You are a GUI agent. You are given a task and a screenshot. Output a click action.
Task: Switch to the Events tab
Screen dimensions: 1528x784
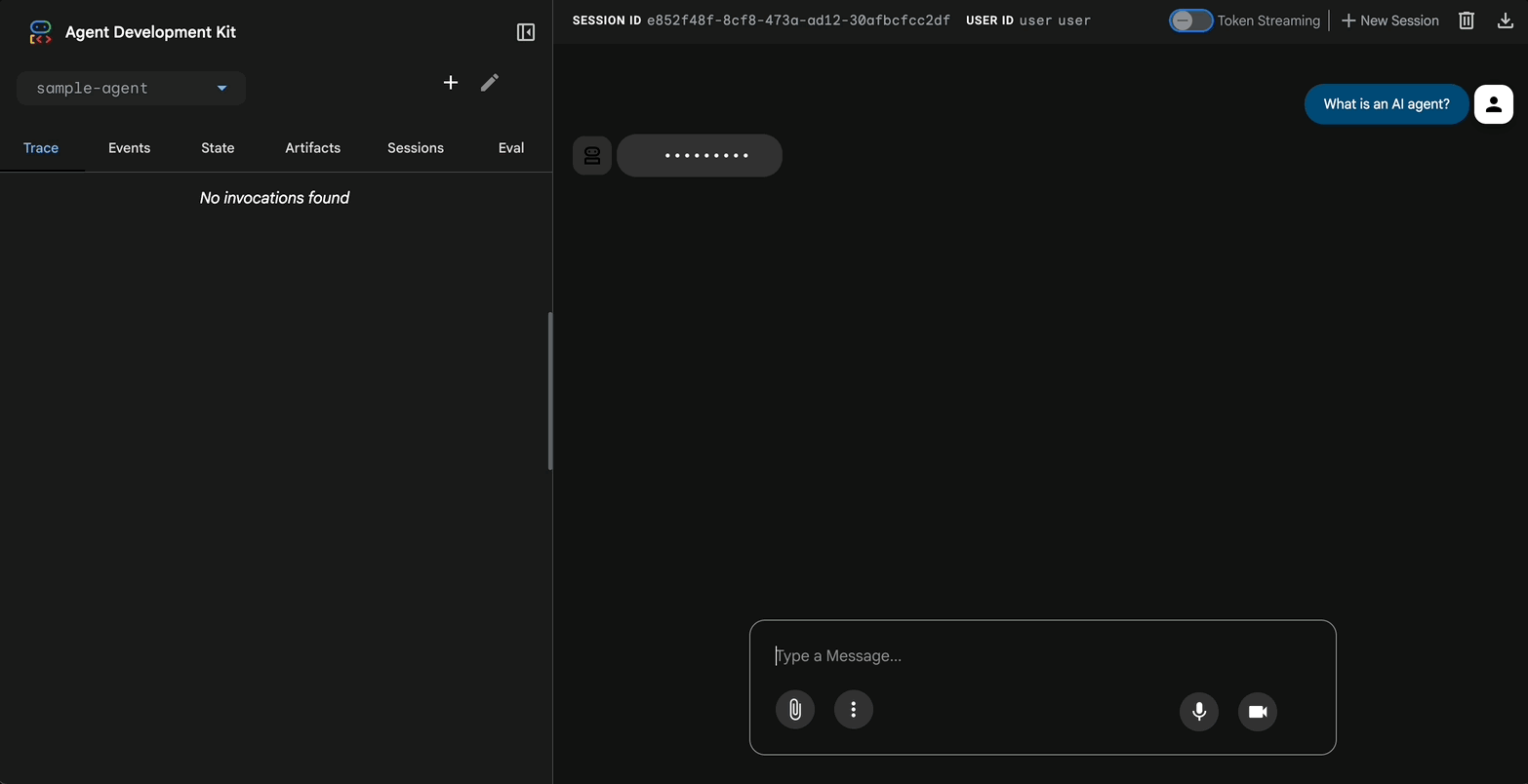point(129,148)
